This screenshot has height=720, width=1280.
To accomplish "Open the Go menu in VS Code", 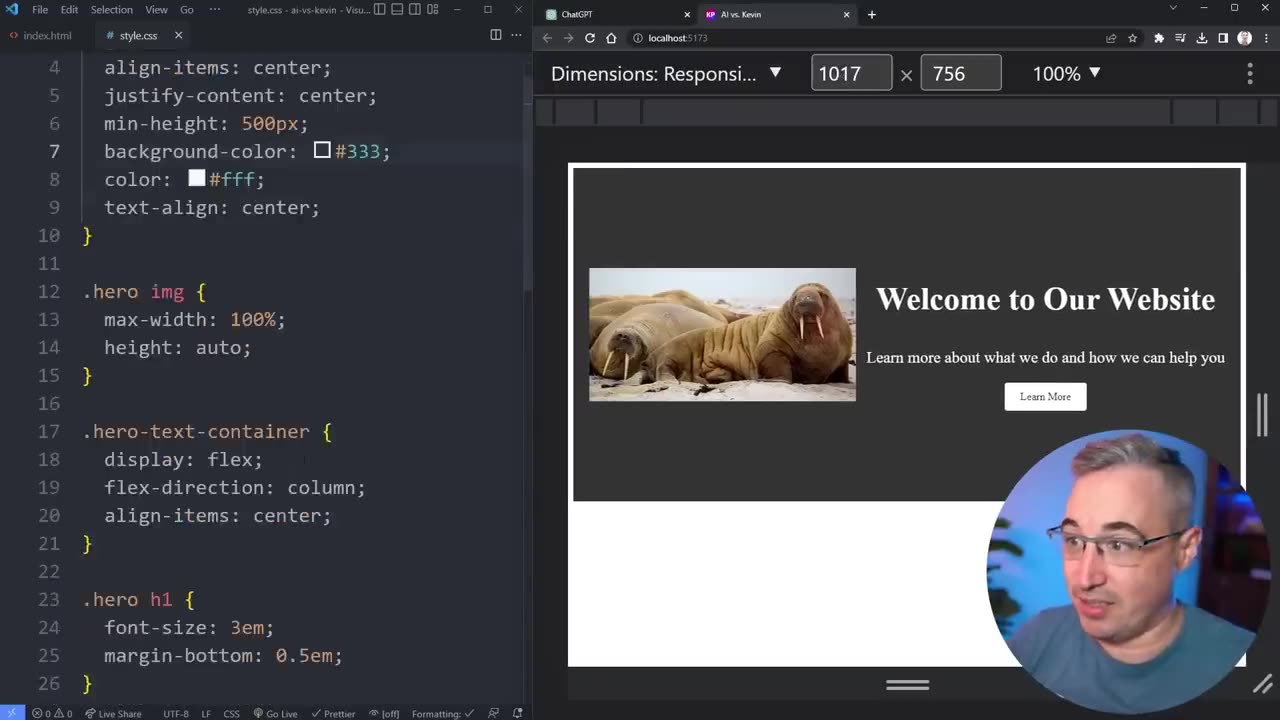I will click(x=187, y=9).
